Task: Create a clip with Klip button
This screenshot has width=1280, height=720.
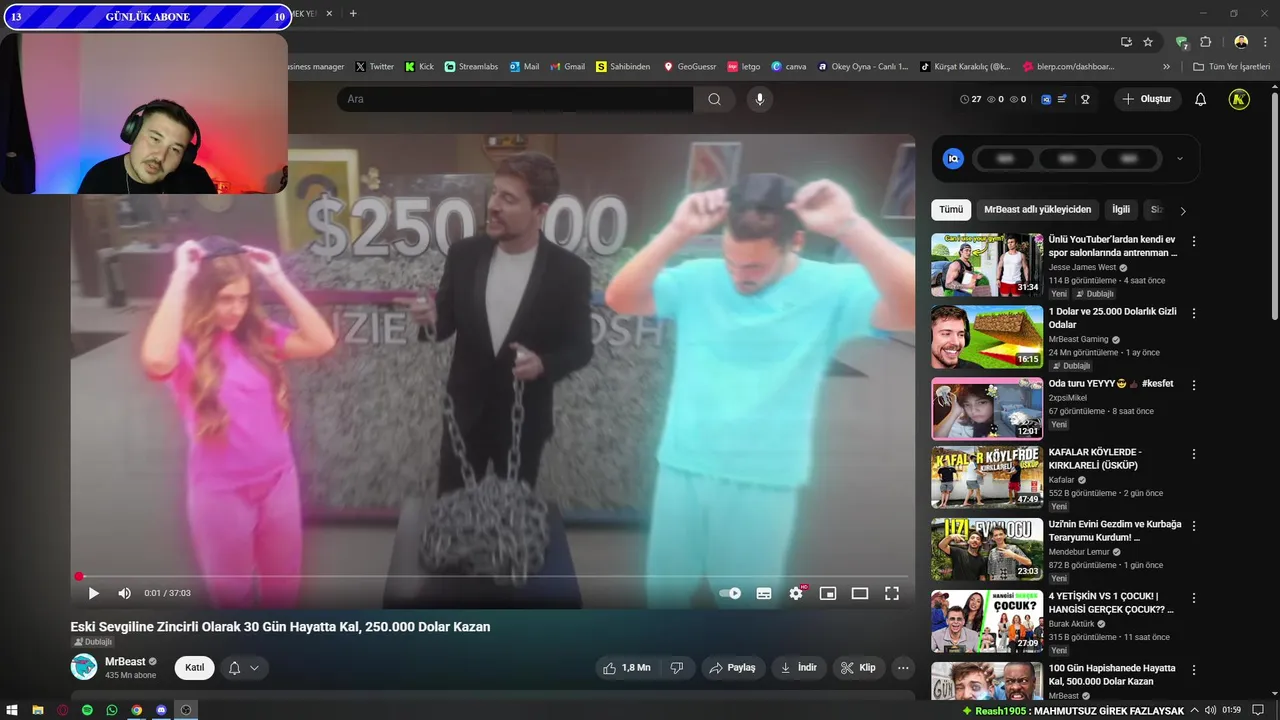Action: point(858,668)
